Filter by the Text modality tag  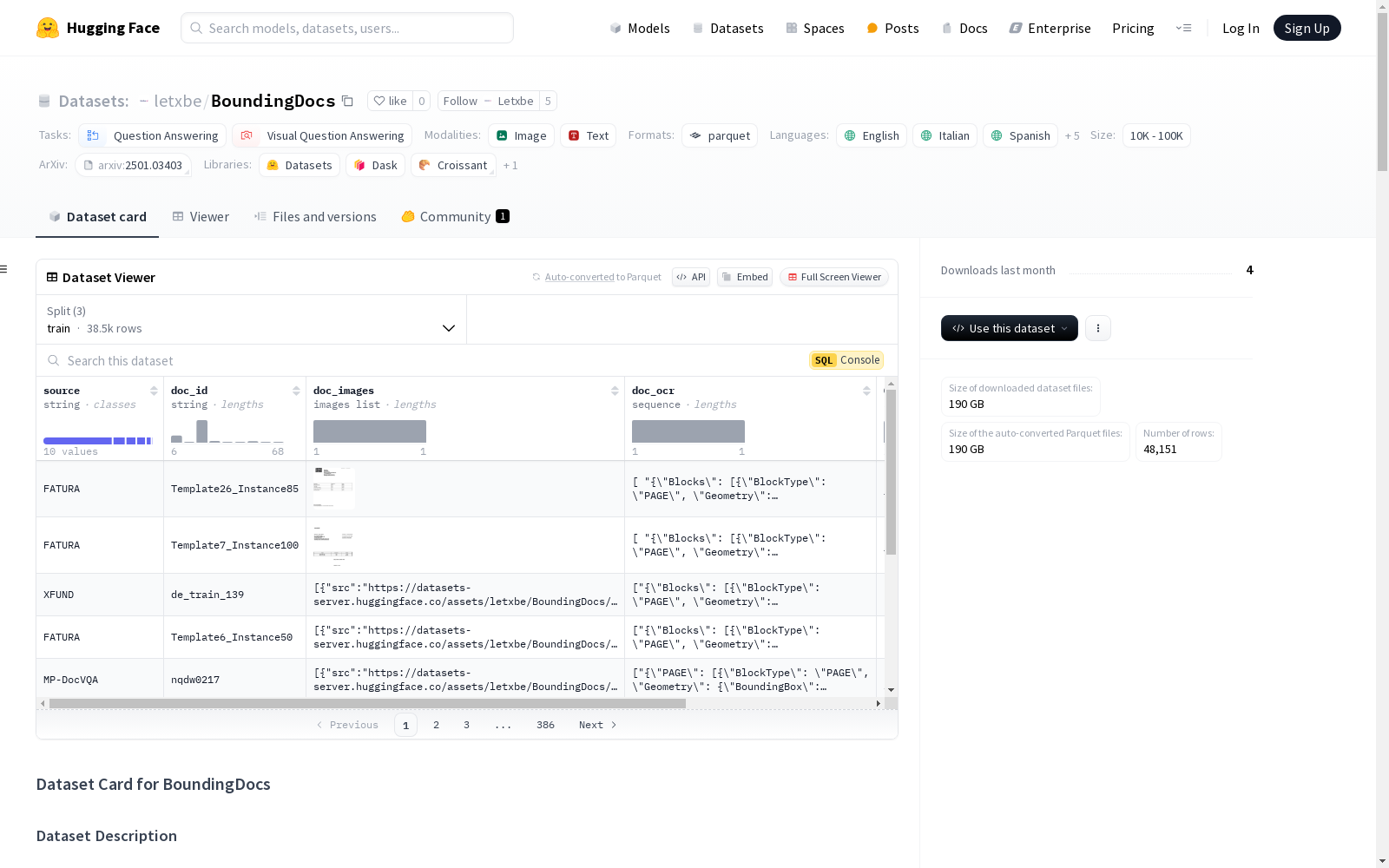coord(589,135)
